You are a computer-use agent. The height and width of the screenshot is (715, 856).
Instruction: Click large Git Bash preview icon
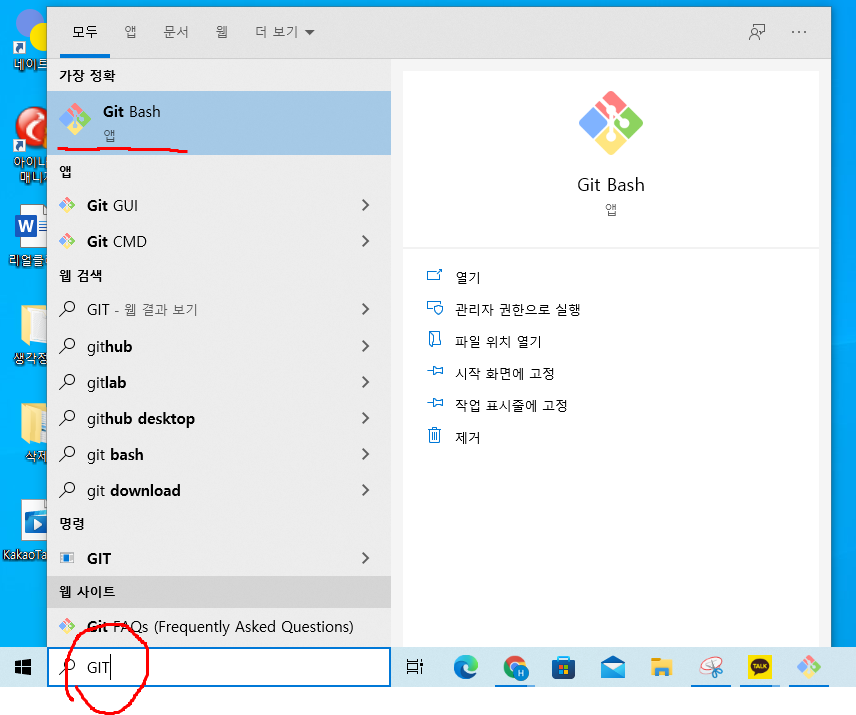click(x=610, y=123)
